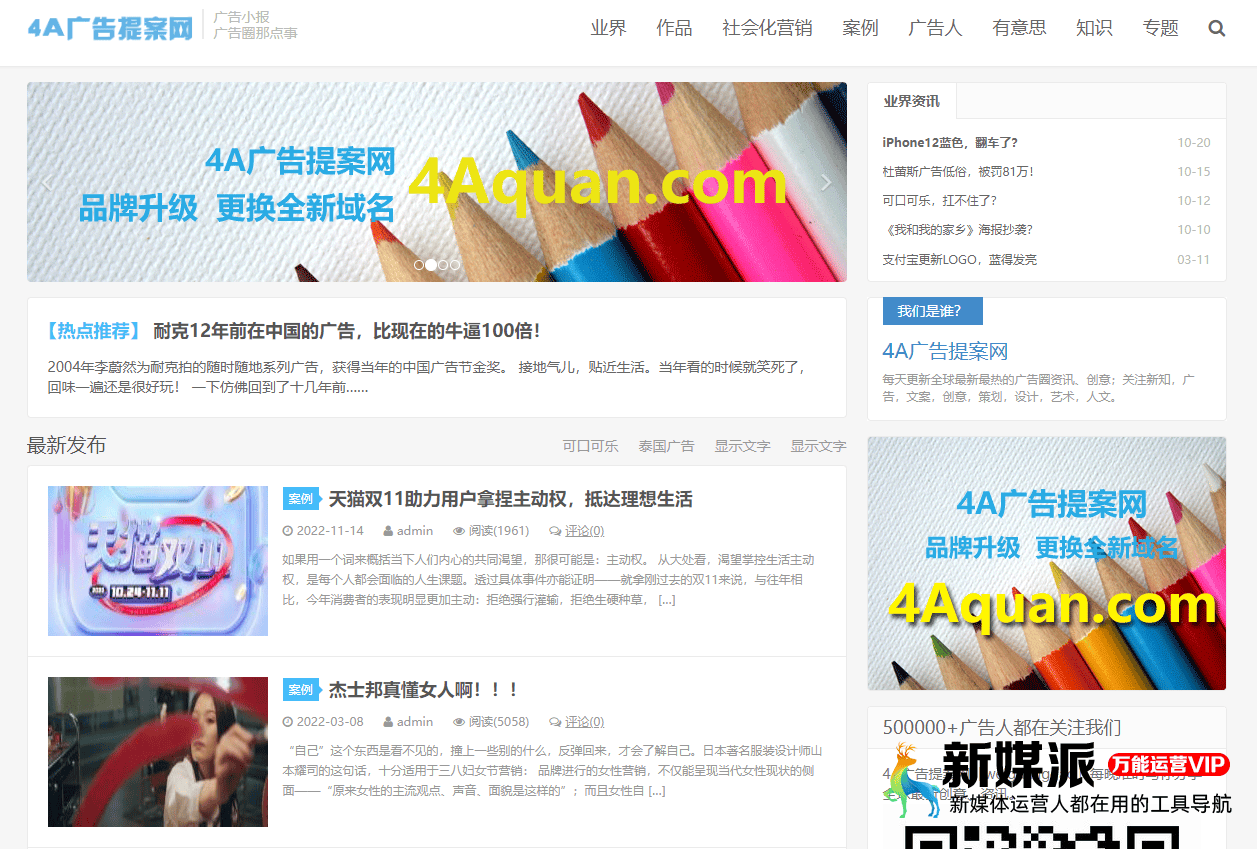The image size is (1257, 849).
Task: Advance to next banner slide arrow
Action: coord(826,182)
